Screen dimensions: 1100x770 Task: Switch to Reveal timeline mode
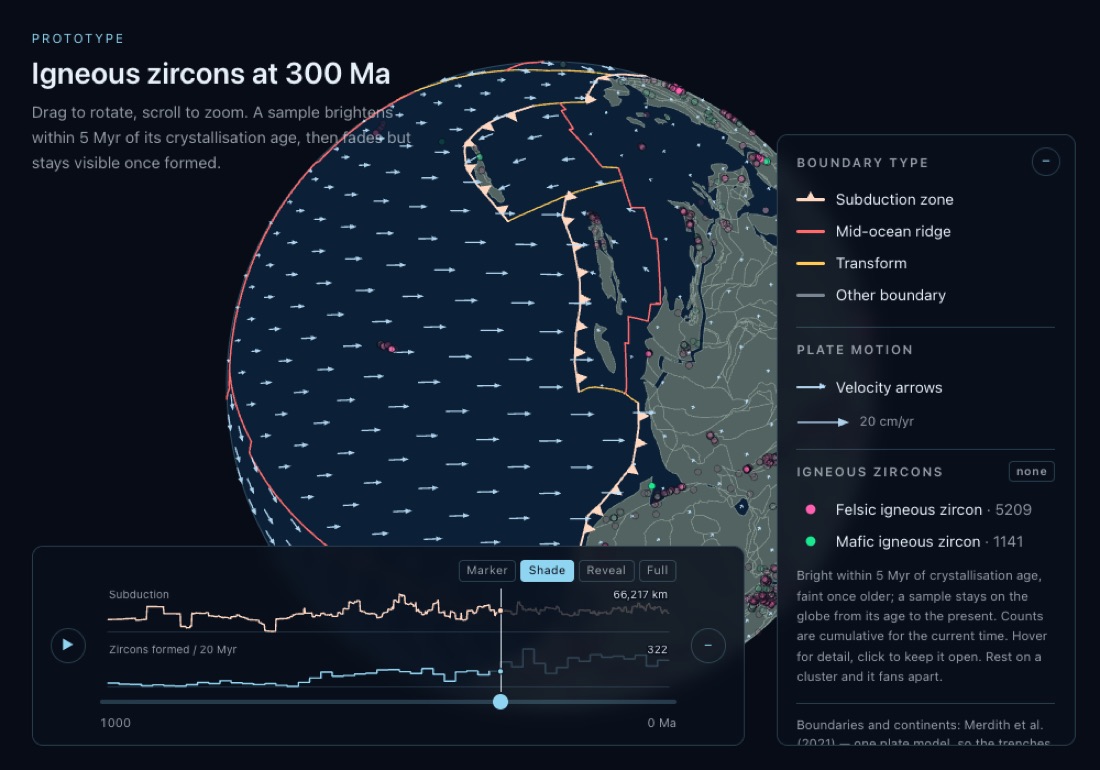[x=606, y=570]
